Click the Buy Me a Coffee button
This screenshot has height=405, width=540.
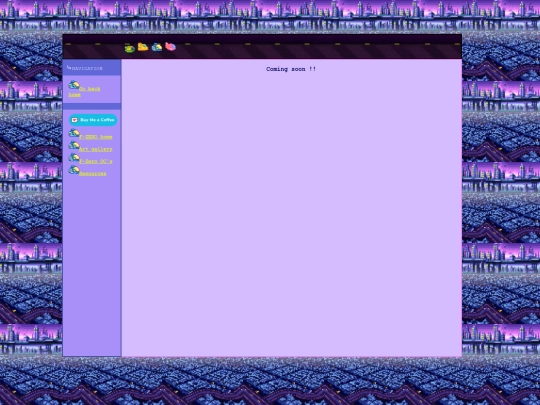pyautogui.click(x=93, y=120)
